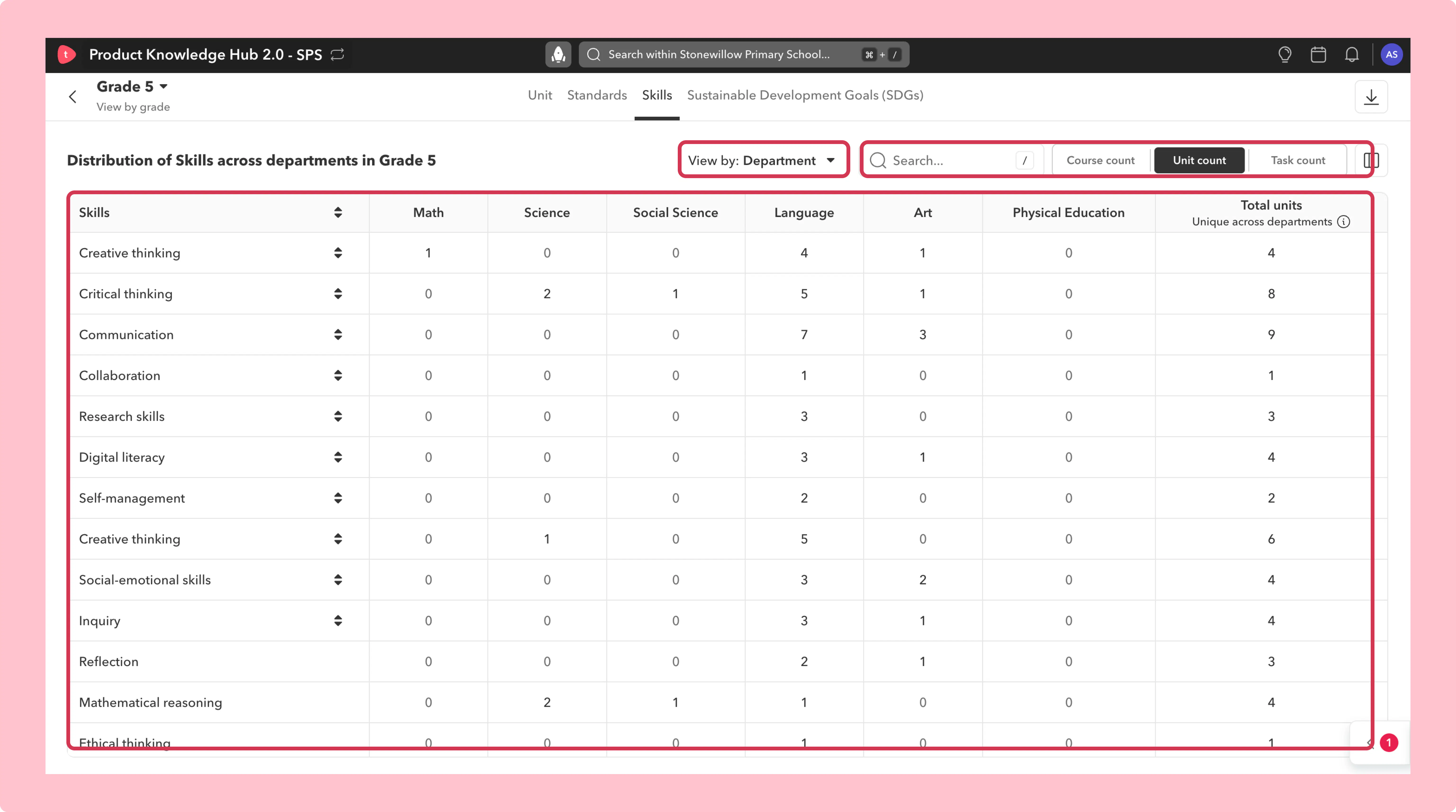Open the AS user avatar menu

click(x=1391, y=54)
